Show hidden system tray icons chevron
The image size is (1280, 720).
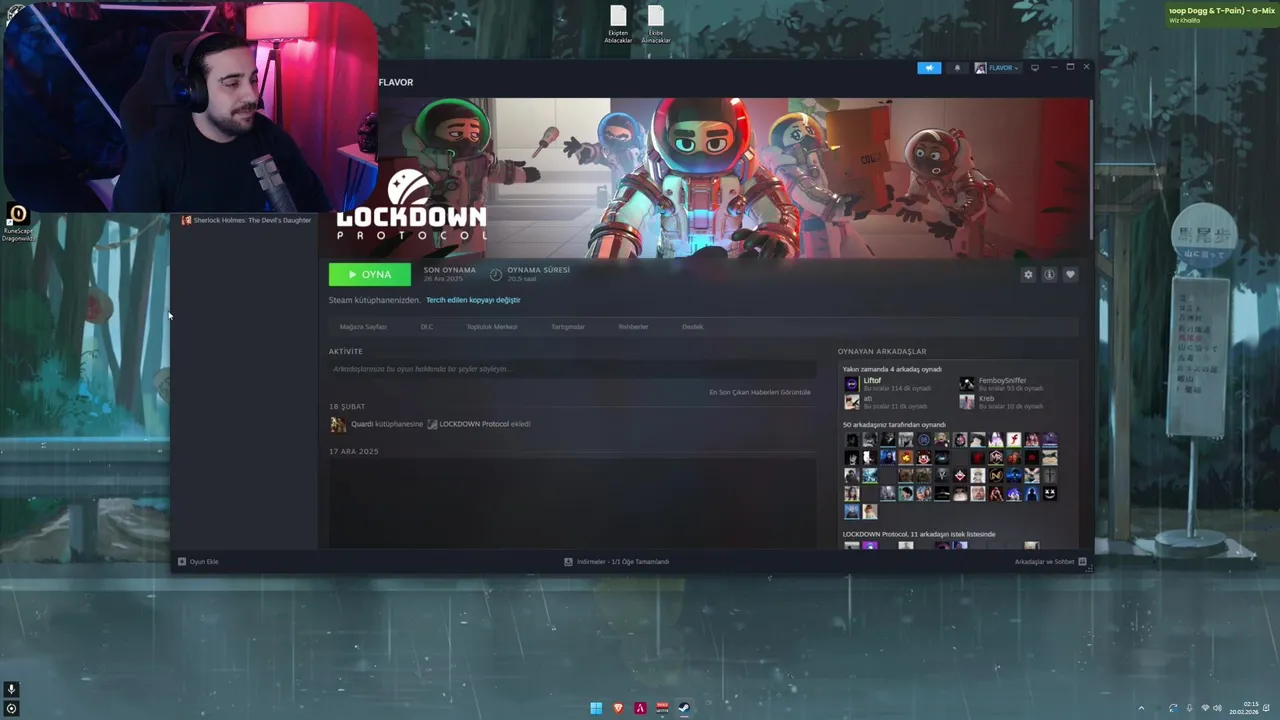click(x=1141, y=708)
